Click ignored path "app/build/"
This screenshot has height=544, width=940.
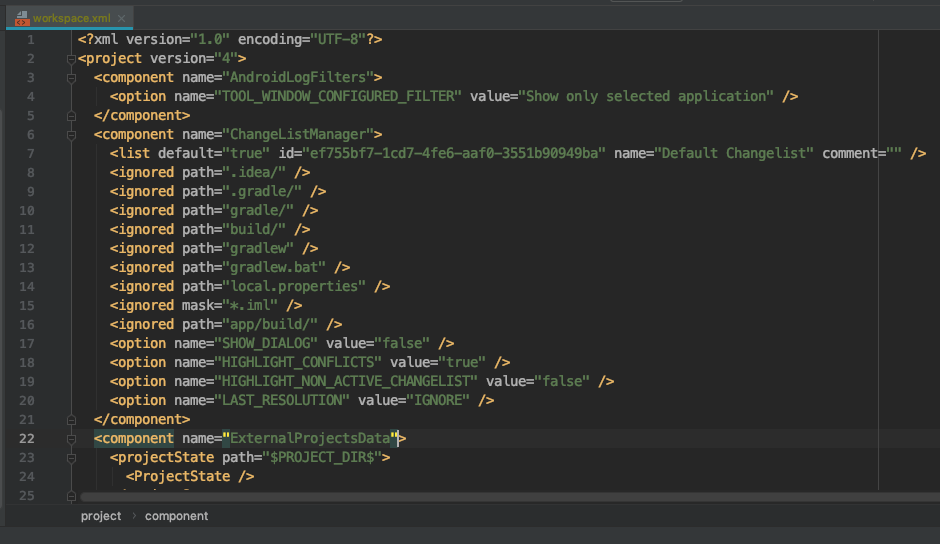(x=270, y=324)
